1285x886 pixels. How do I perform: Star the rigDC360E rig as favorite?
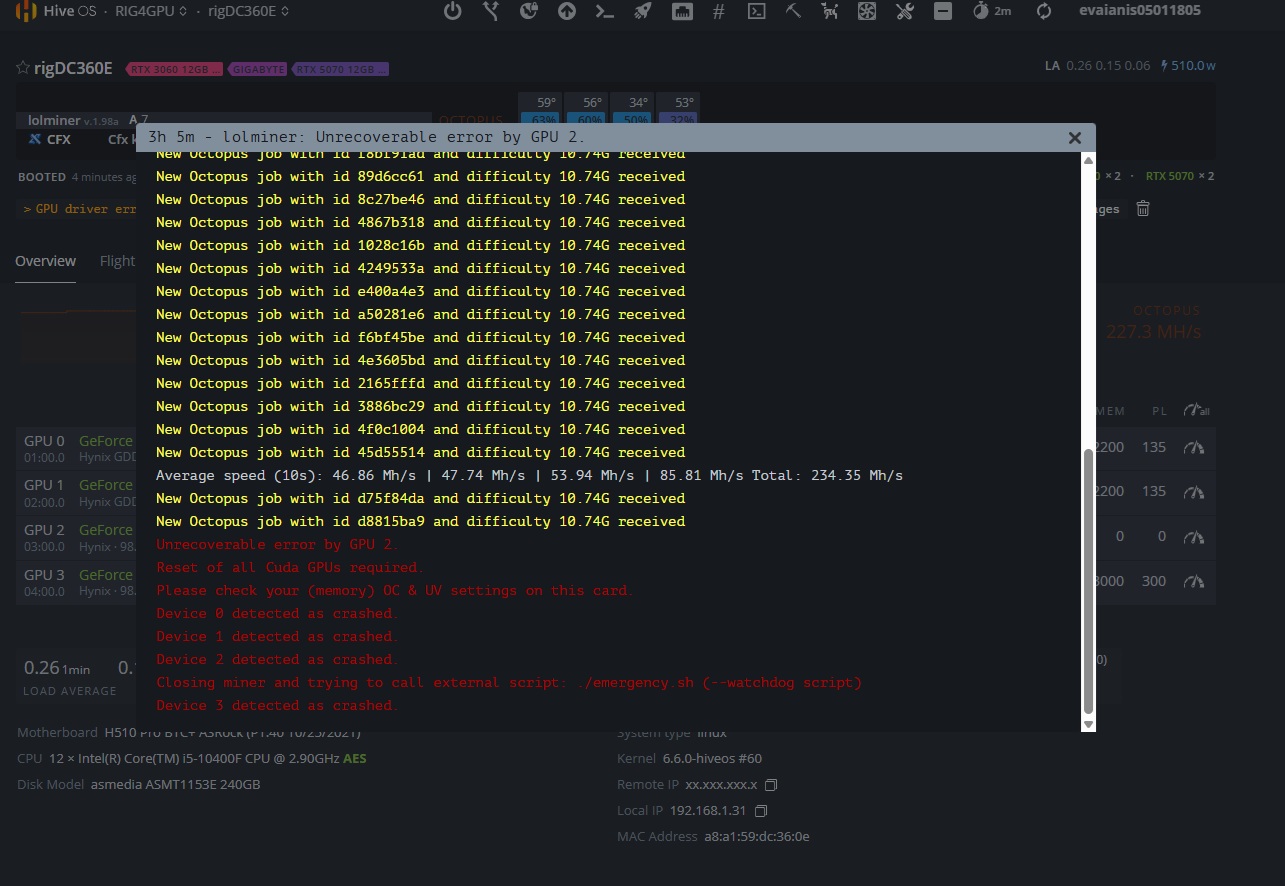point(23,68)
